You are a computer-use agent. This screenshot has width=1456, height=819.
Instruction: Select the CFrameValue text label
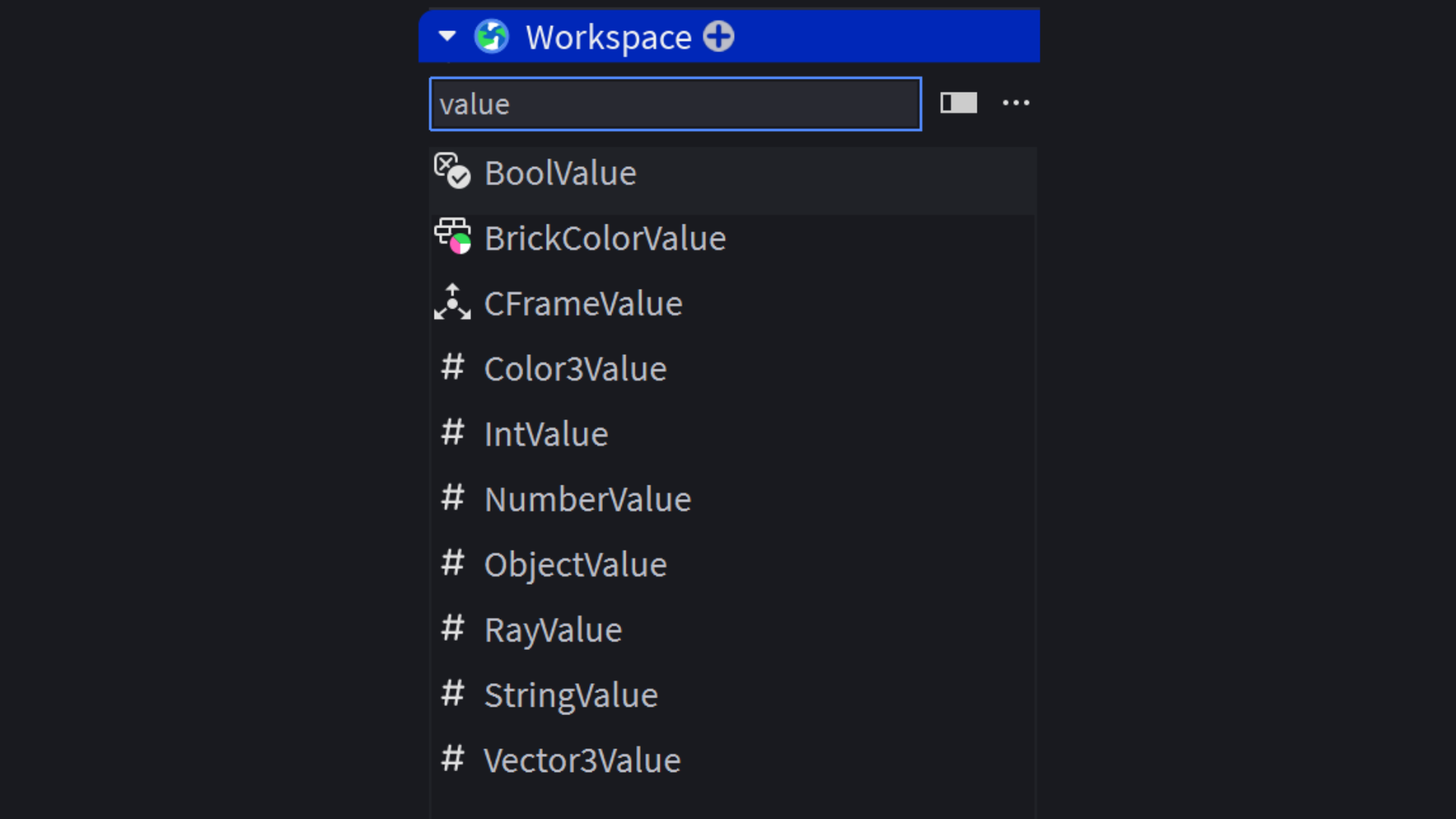tap(582, 303)
